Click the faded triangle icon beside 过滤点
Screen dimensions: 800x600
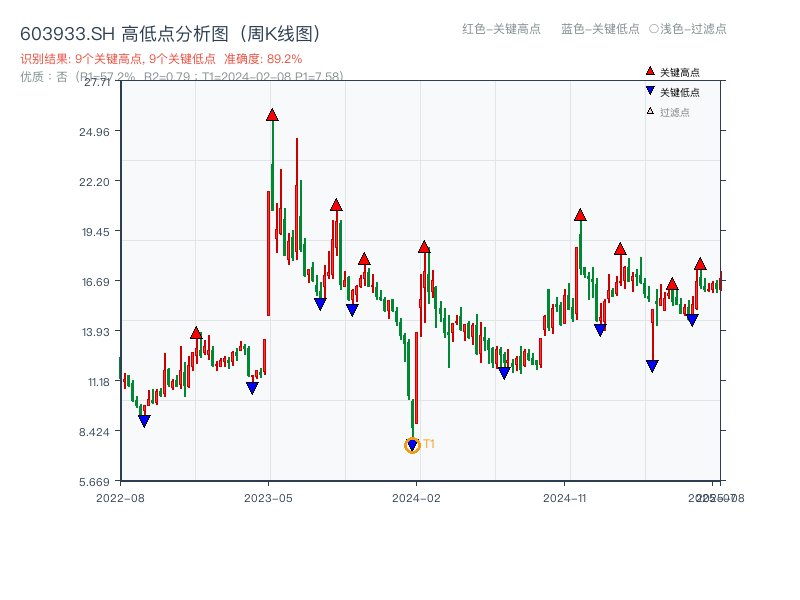649,111
